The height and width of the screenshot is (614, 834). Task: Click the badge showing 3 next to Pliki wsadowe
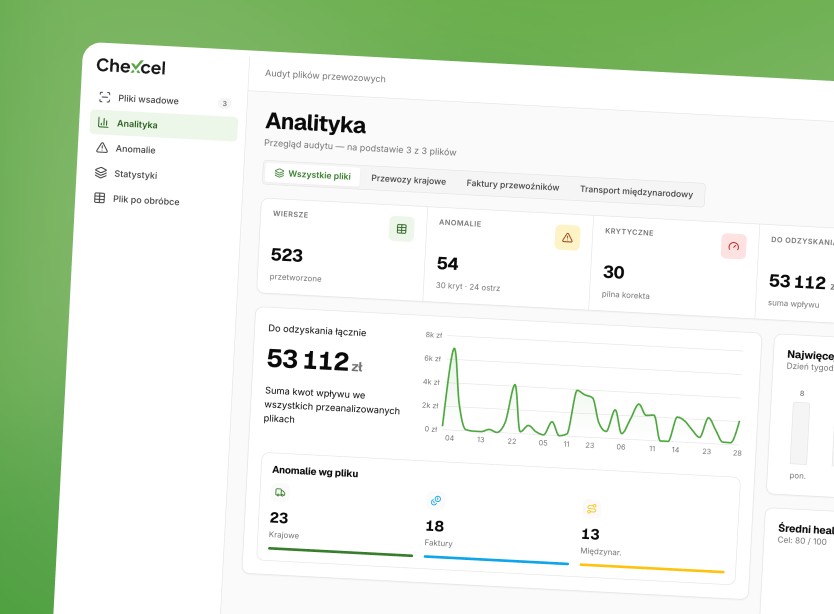[225, 103]
